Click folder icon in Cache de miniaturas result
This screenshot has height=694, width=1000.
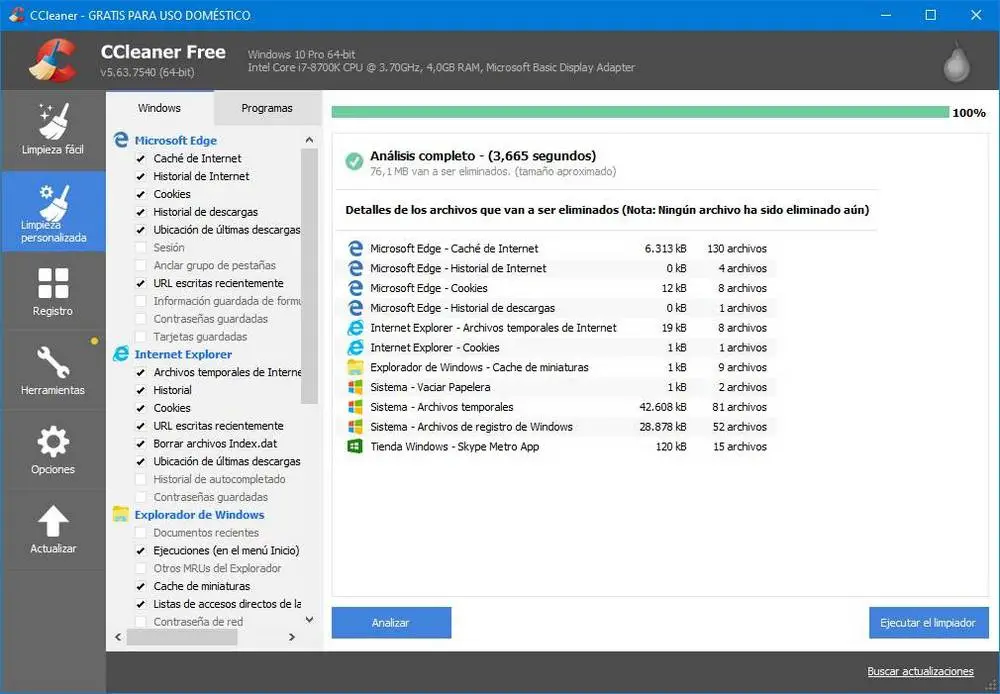pos(355,367)
